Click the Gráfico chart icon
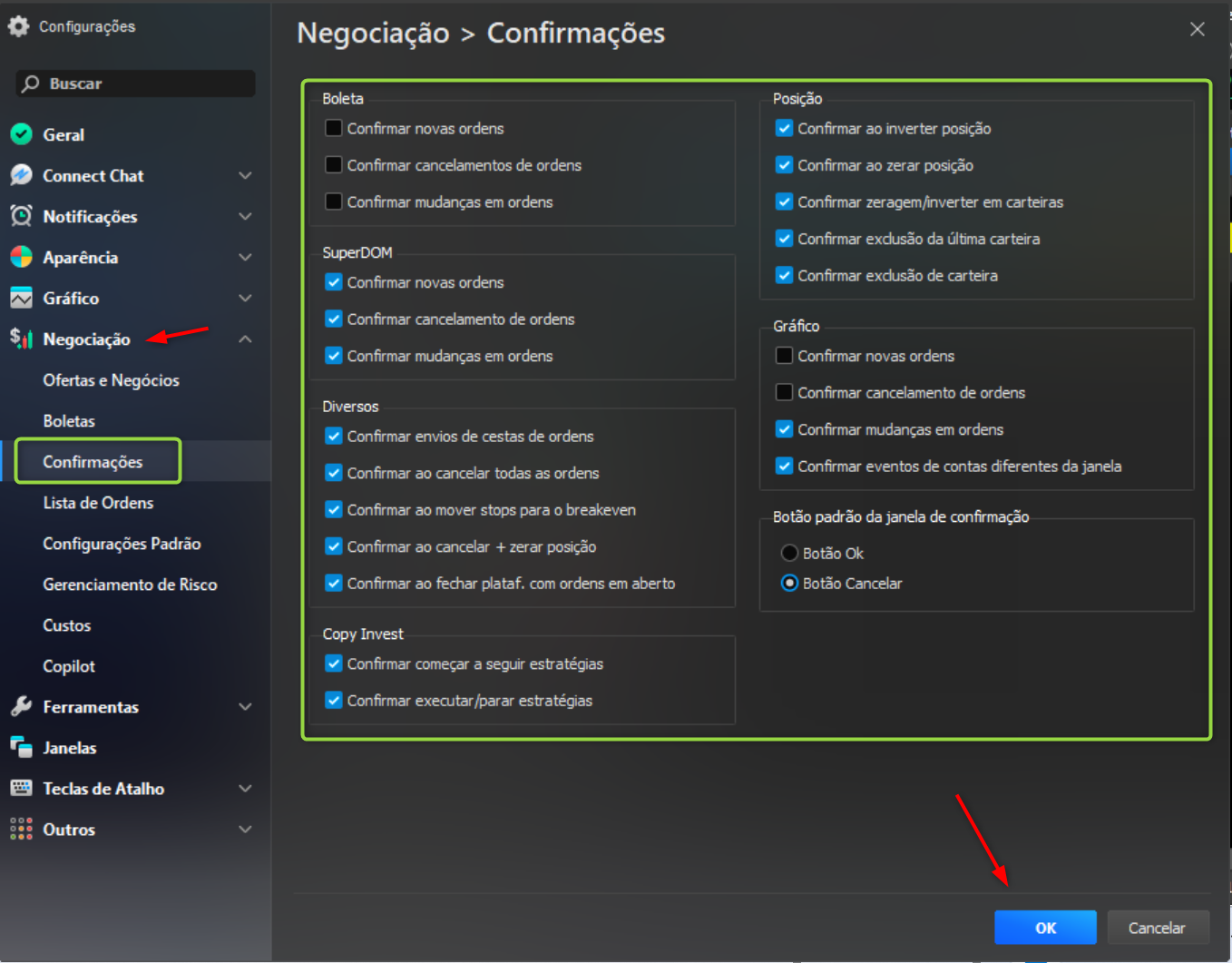Viewport: 1232px width, 963px height. coord(21,298)
